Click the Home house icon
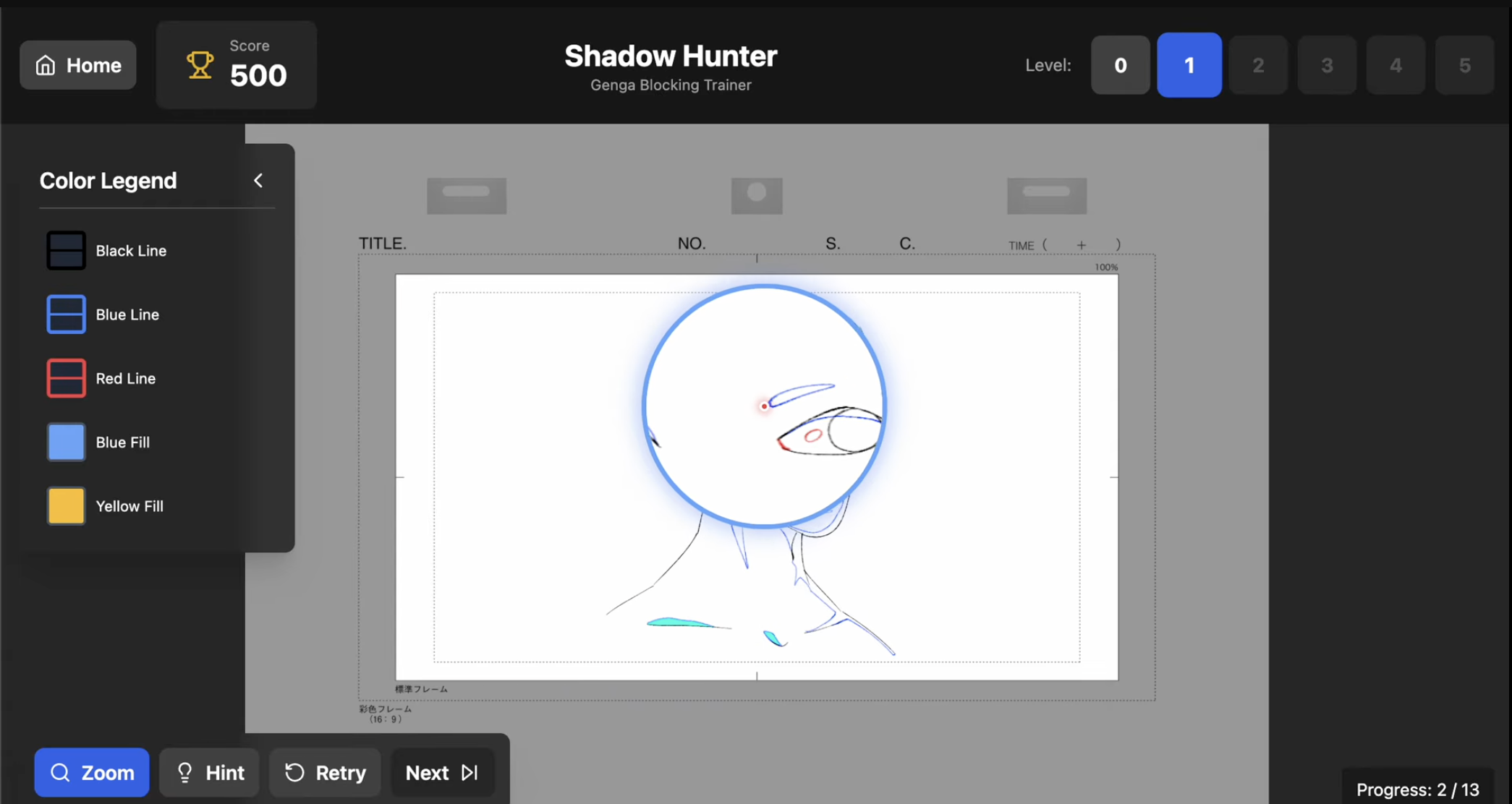The height and width of the screenshot is (804, 1512). (x=46, y=65)
